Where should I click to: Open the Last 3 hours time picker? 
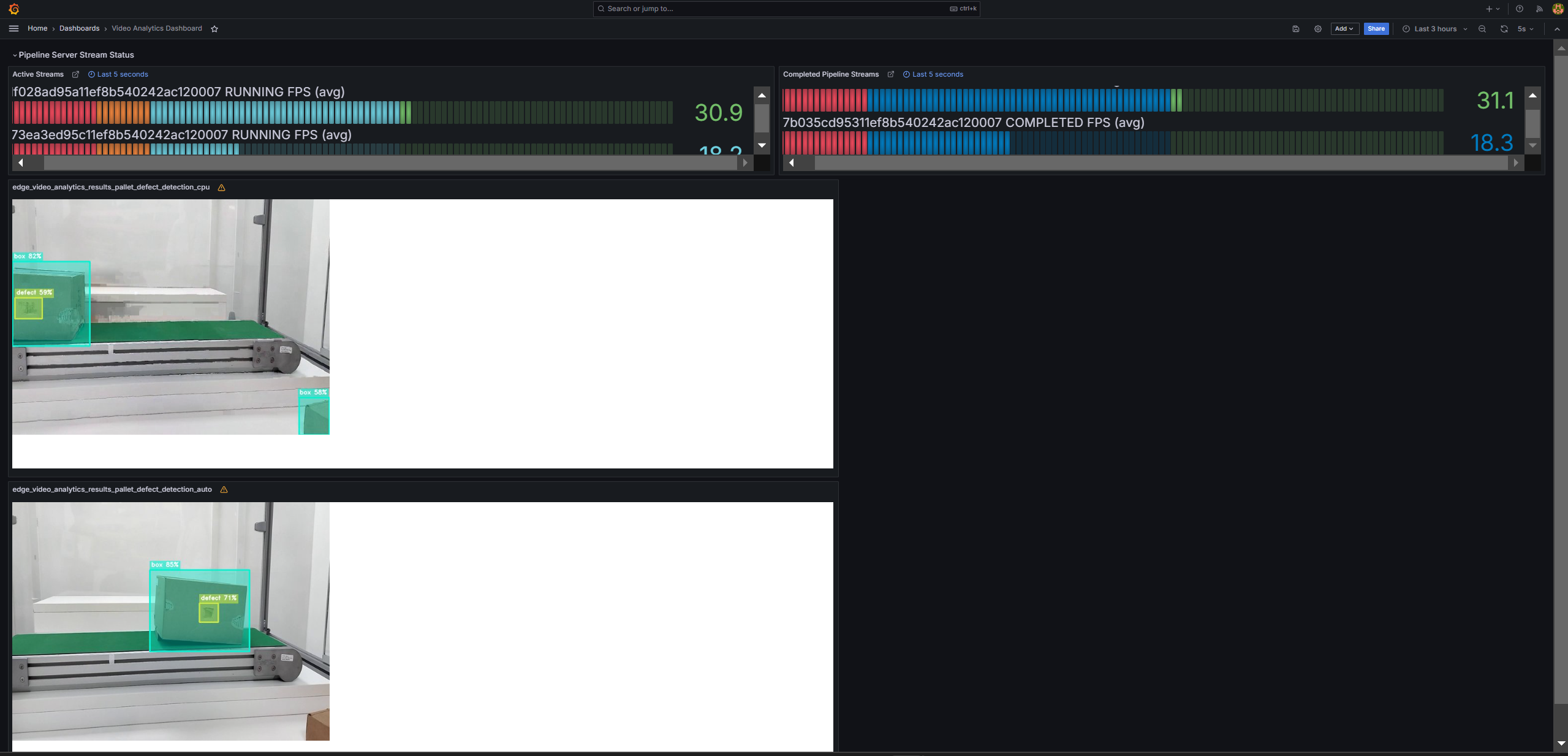tap(1434, 29)
